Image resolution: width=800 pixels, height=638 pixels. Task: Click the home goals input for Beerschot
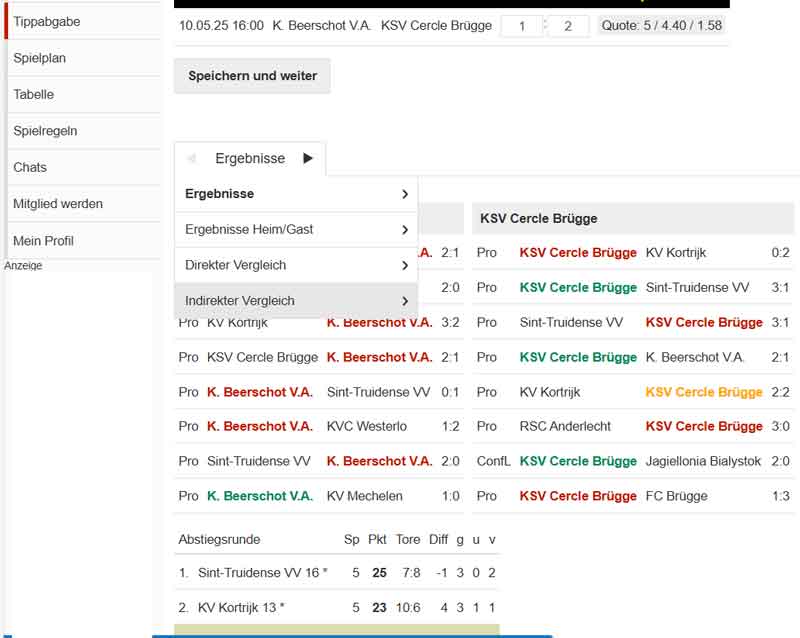(x=521, y=26)
